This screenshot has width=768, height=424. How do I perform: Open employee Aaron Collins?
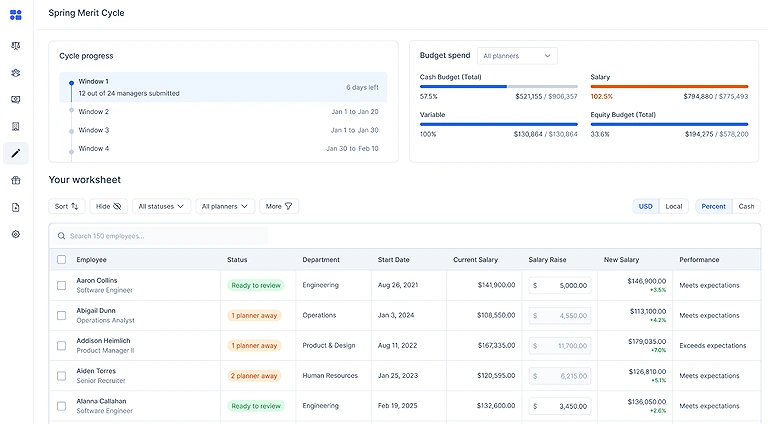(x=97, y=281)
